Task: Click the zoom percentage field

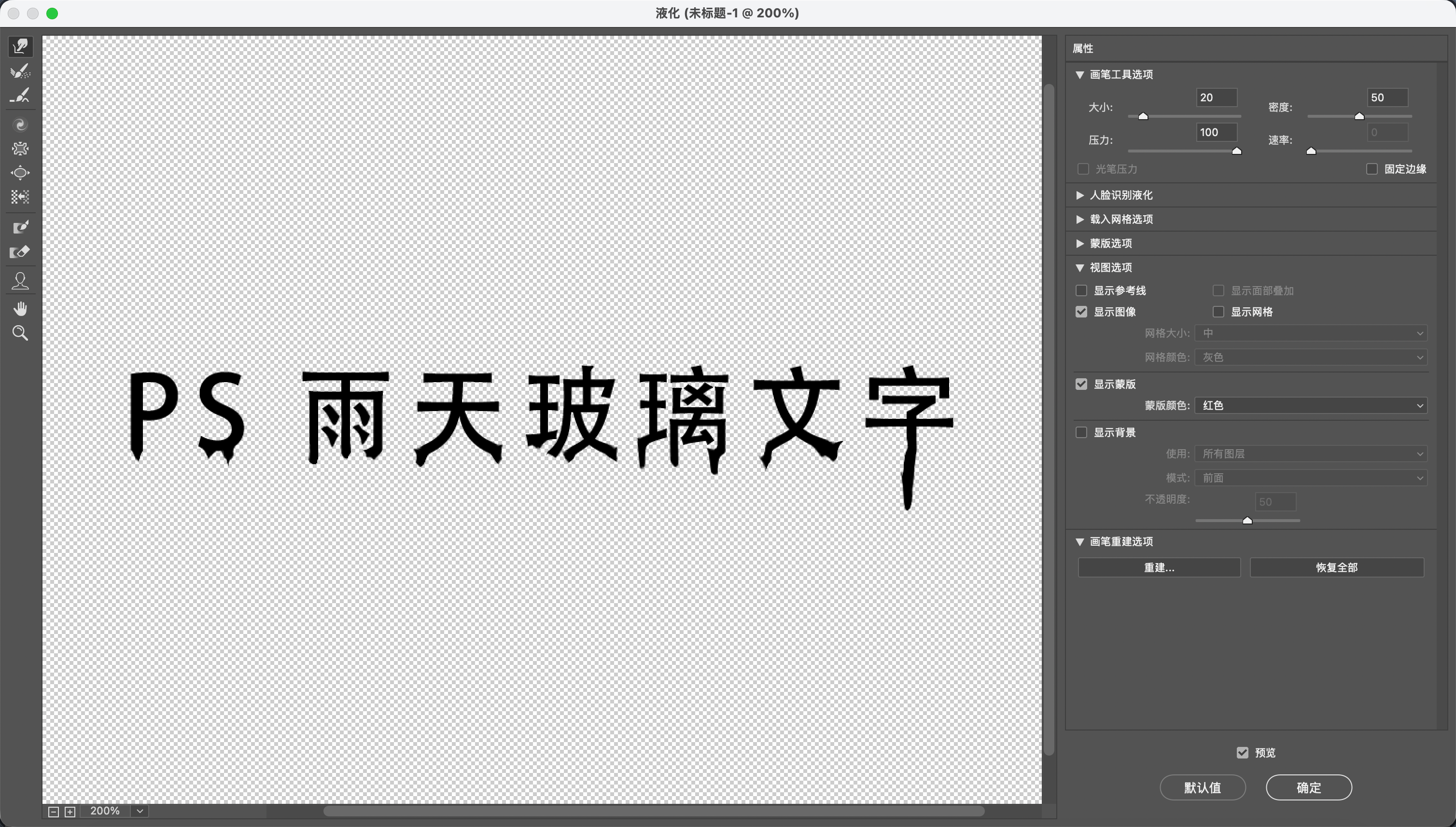Action: pos(106,811)
